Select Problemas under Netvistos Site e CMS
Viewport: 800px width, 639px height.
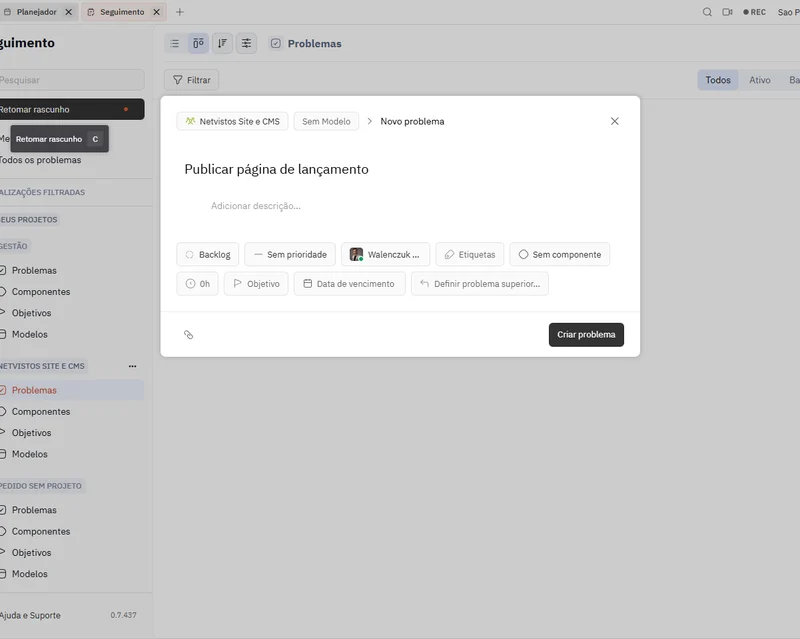[x=71, y=390]
